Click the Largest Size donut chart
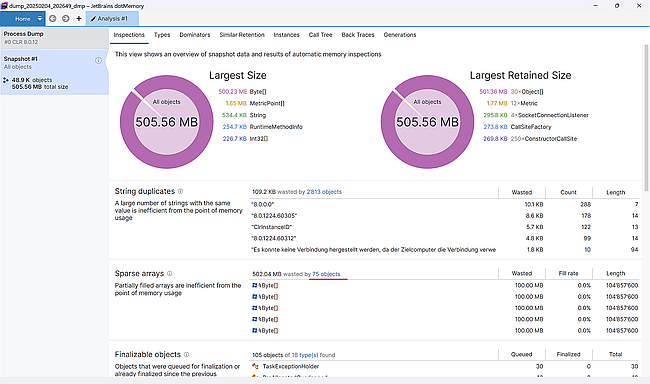Image resolution: width=650 pixels, height=384 pixels. click(x=167, y=122)
